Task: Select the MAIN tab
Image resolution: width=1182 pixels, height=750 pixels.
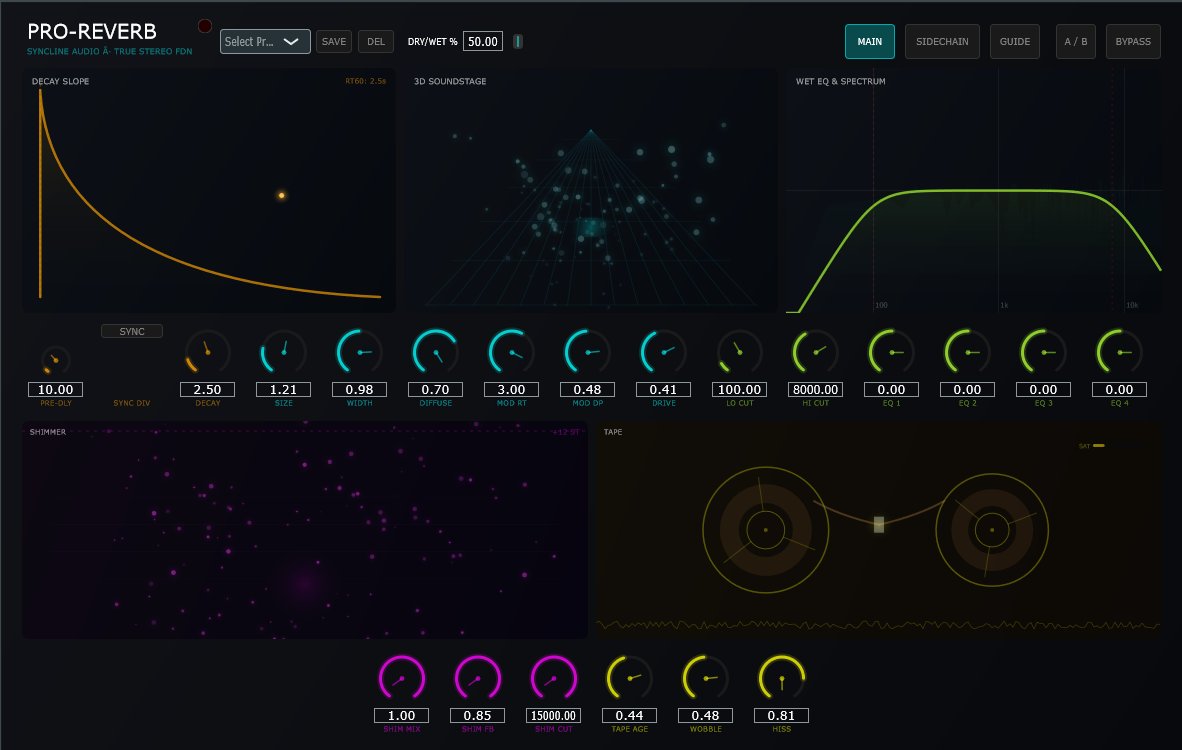Action: tap(869, 41)
